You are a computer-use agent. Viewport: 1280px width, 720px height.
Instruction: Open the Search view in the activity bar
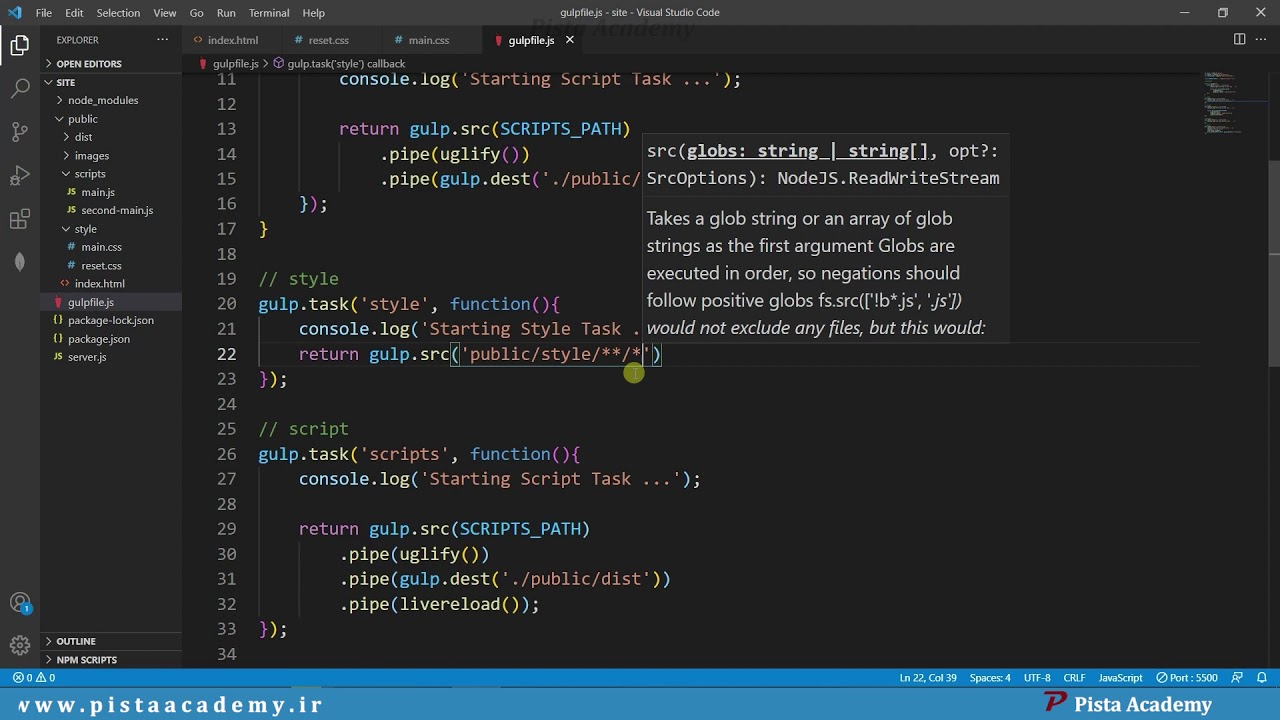point(20,89)
